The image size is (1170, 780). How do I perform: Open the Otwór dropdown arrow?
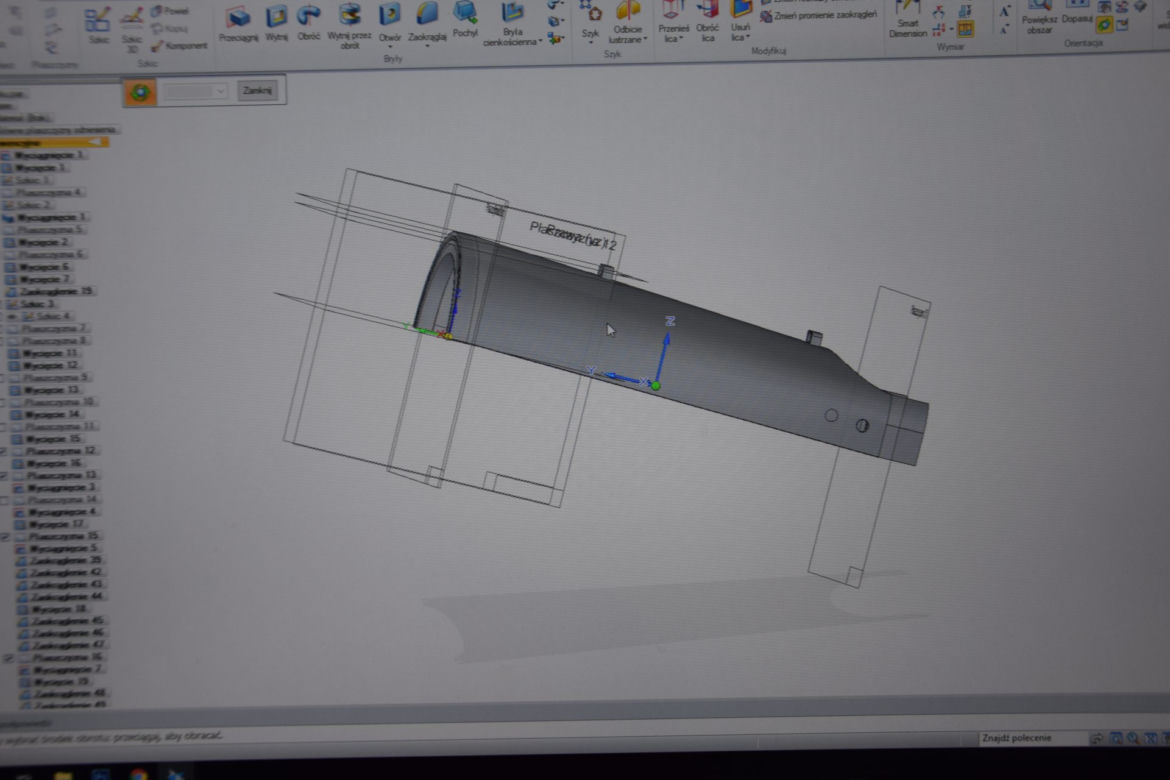coord(390,47)
